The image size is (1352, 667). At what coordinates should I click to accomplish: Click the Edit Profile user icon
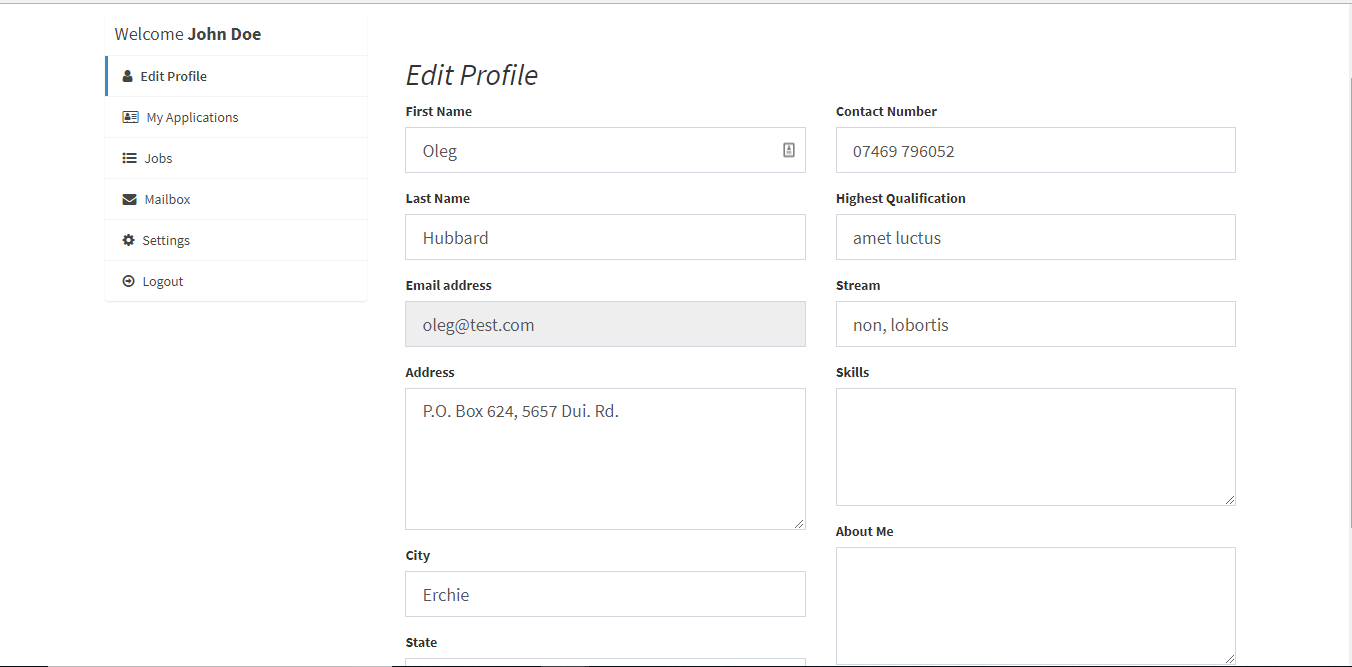tap(127, 77)
